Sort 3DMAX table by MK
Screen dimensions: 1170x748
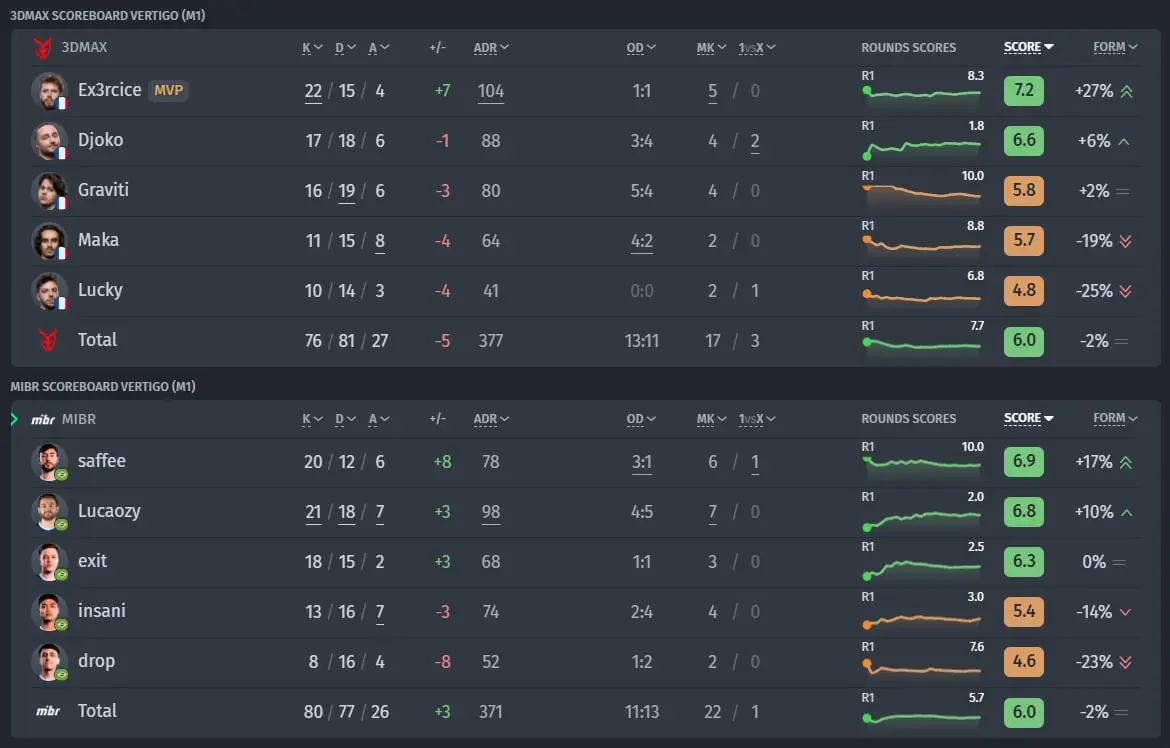click(711, 48)
